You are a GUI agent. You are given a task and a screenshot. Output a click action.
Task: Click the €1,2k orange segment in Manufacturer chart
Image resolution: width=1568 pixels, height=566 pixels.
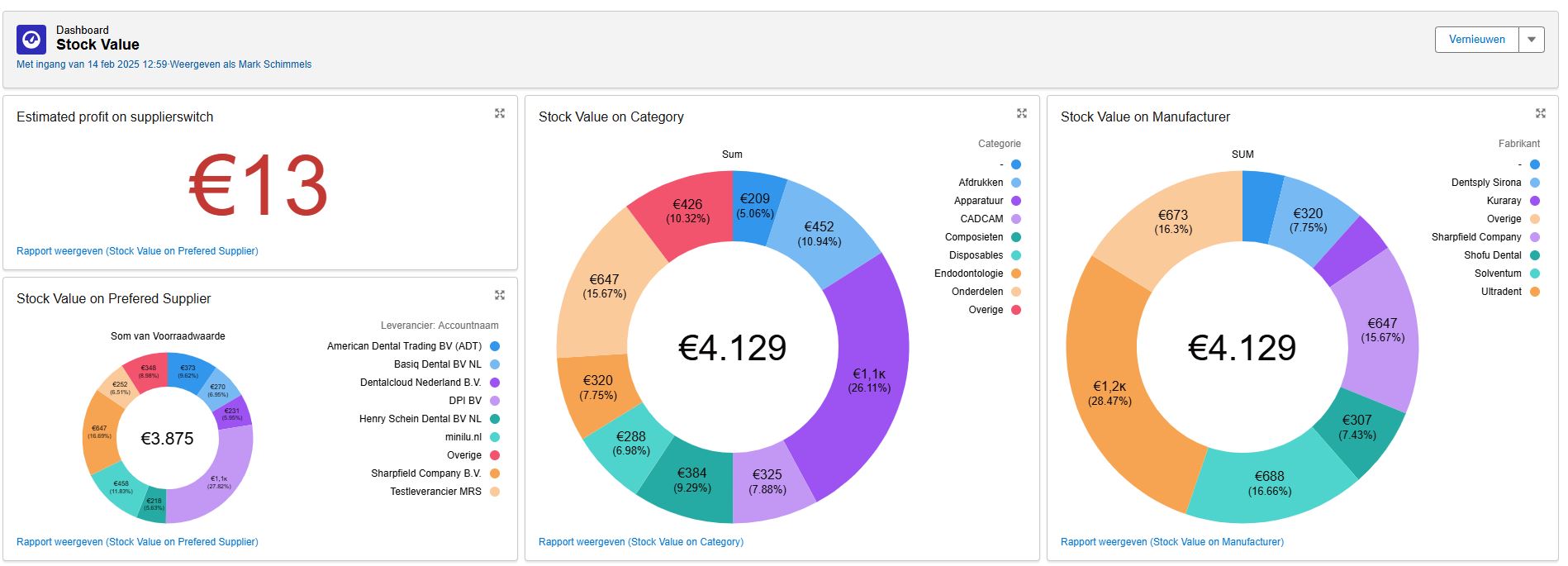(x=1109, y=392)
